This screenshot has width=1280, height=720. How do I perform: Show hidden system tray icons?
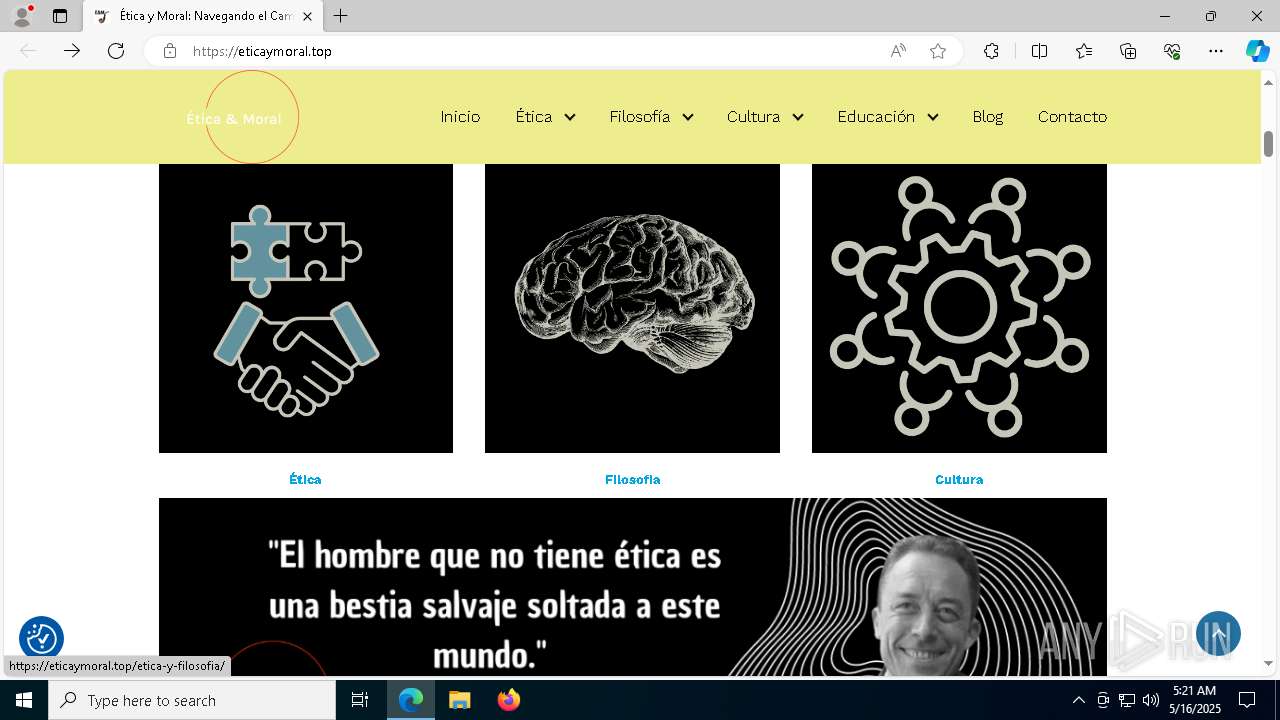pyautogui.click(x=1078, y=700)
